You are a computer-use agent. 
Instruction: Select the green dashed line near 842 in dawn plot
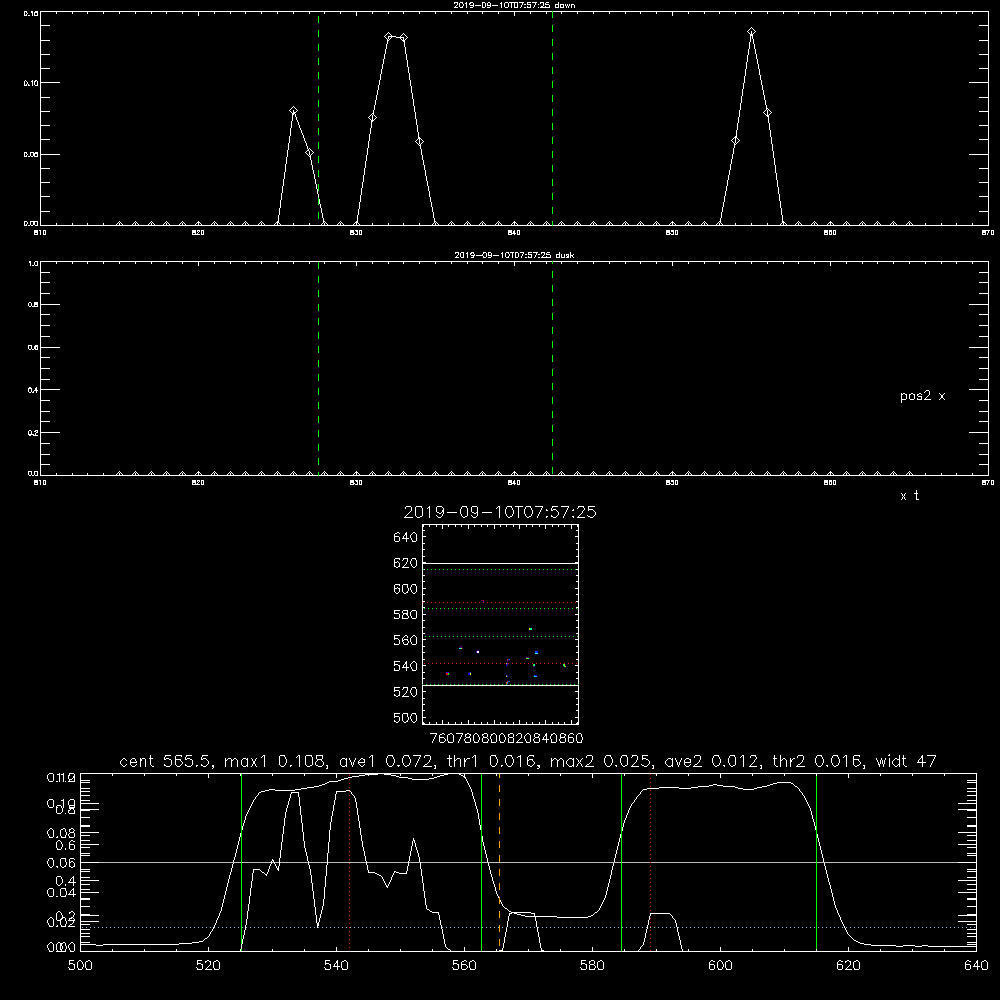(552, 118)
